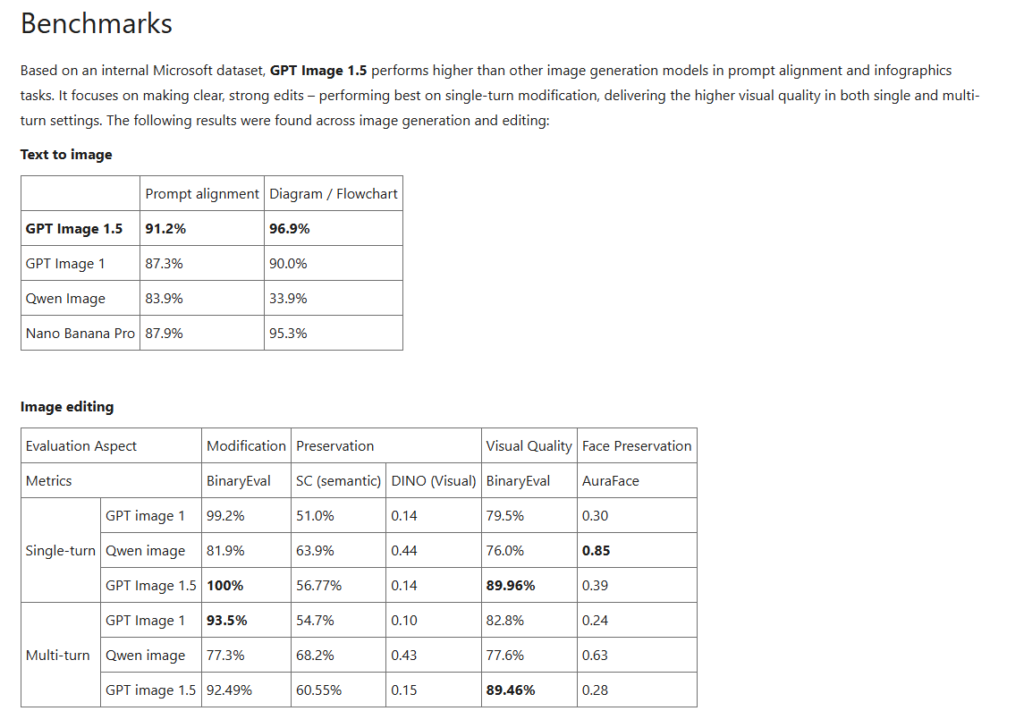
Task: Click the 100% modification score cell
Action: pos(224,585)
